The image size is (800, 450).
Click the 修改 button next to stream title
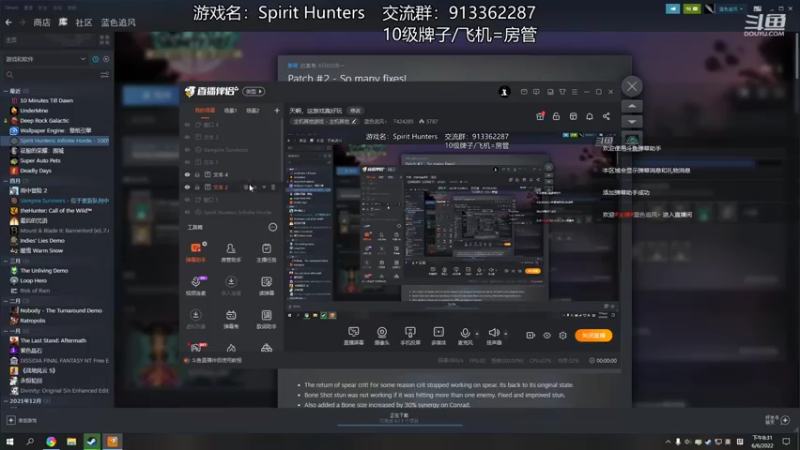click(355, 110)
